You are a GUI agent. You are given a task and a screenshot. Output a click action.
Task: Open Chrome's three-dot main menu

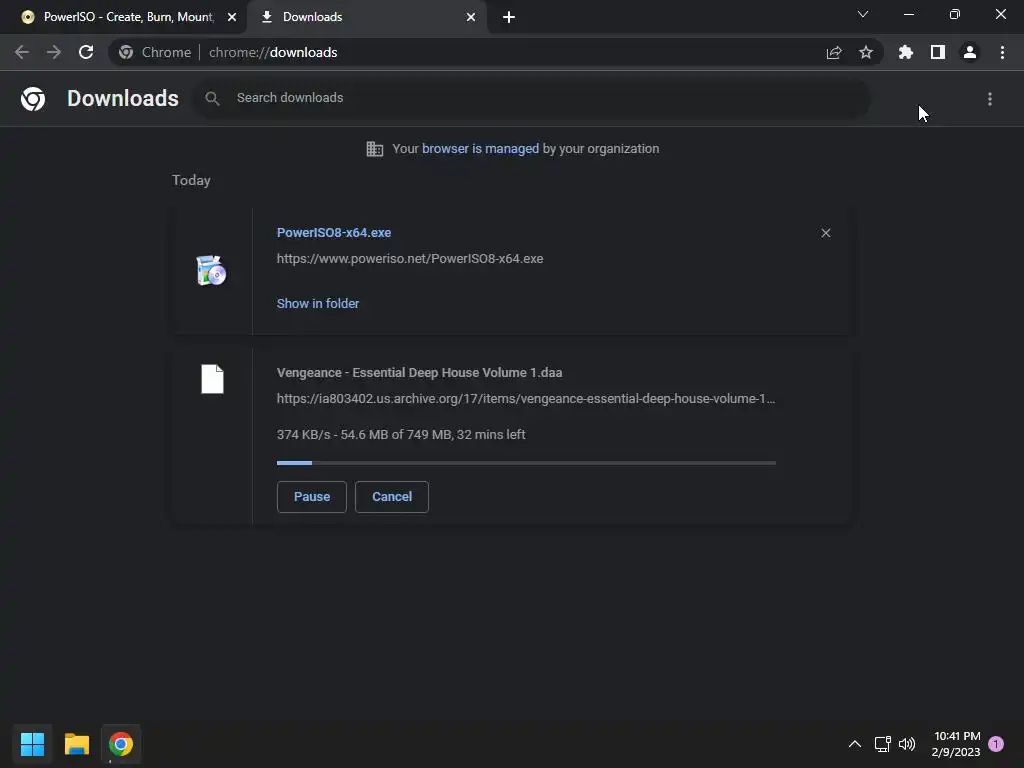coord(1002,52)
